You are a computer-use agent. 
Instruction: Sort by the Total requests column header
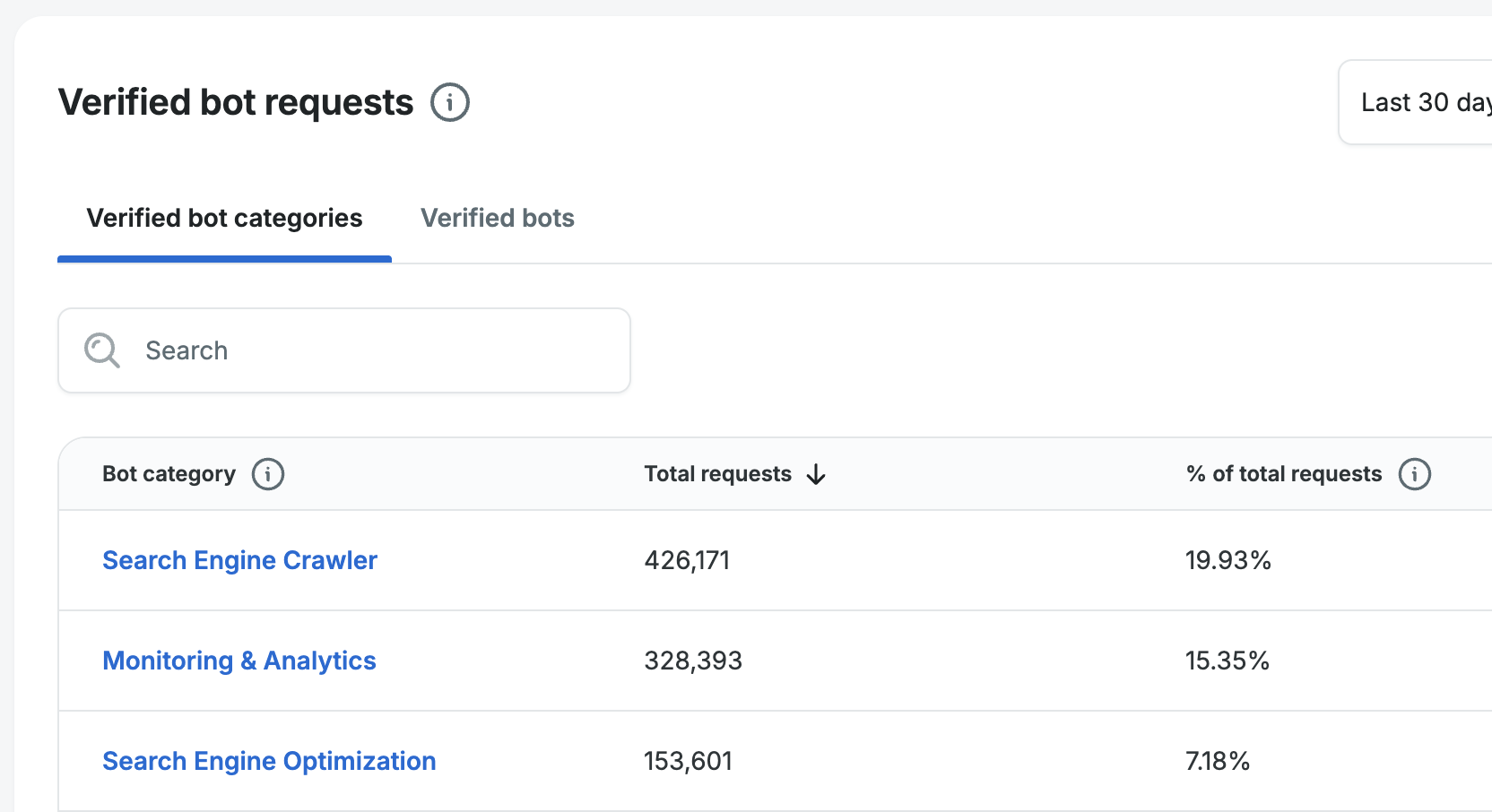[x=717, y=474]
